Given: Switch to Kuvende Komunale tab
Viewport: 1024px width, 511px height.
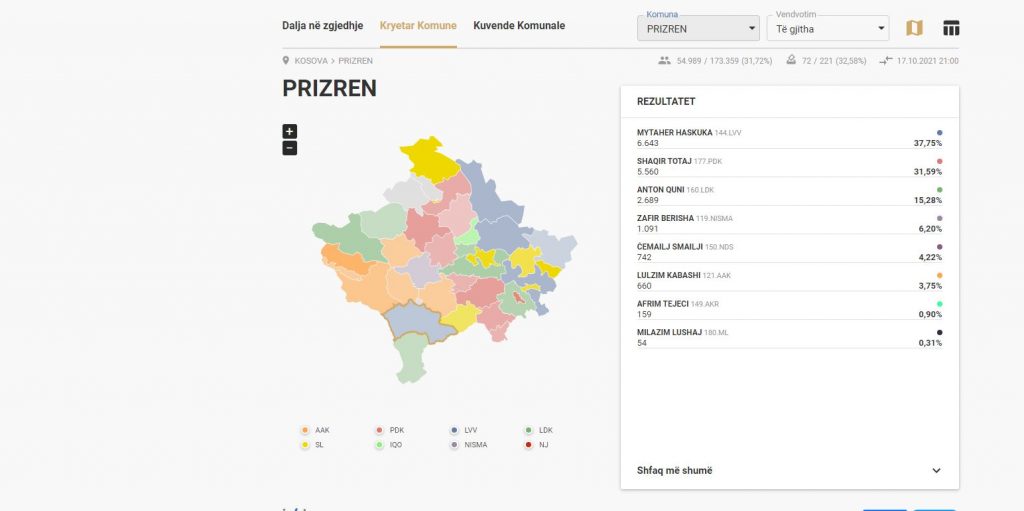Looking at the screenshot, I should click(x=519, y=25).
